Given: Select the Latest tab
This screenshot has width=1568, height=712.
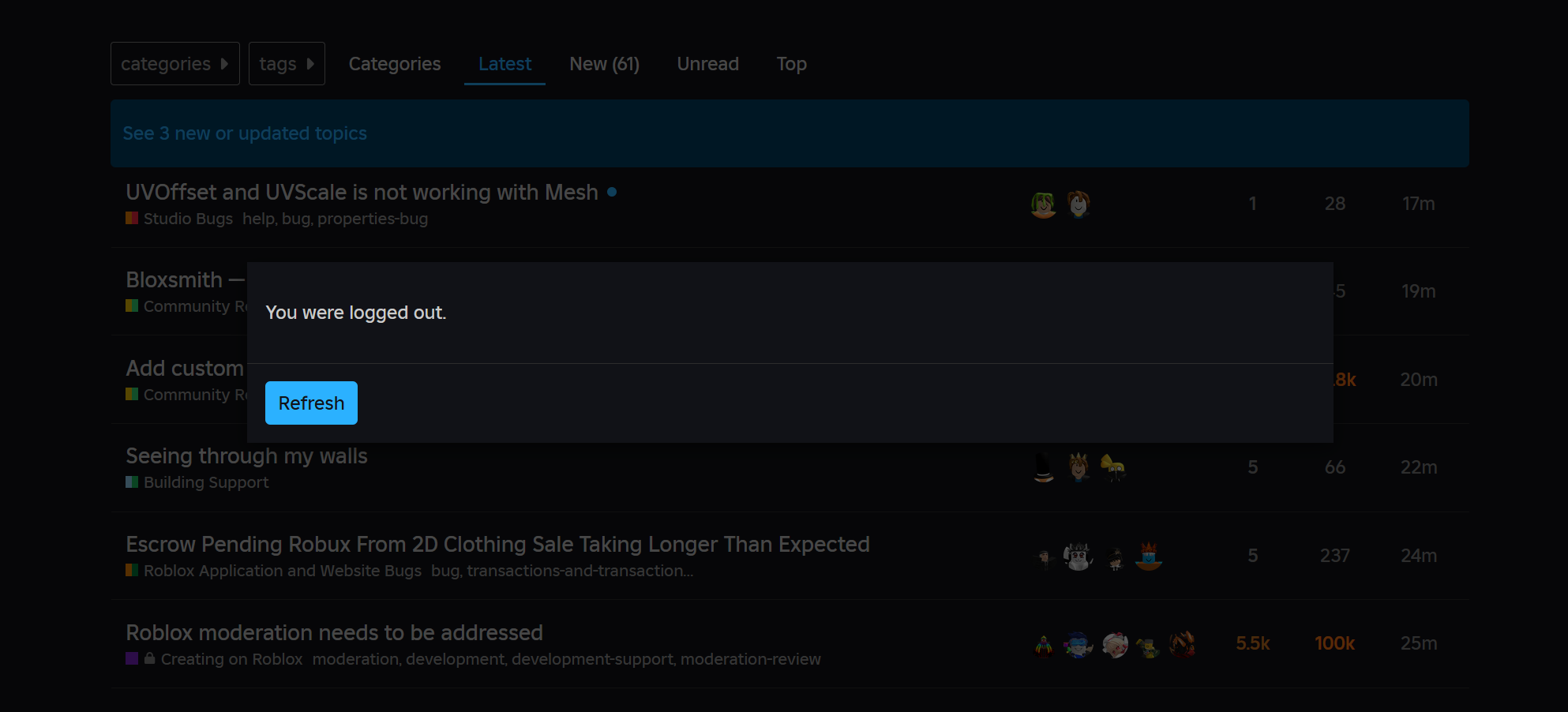Looking at the screenshot, I should tap(505, 64).
